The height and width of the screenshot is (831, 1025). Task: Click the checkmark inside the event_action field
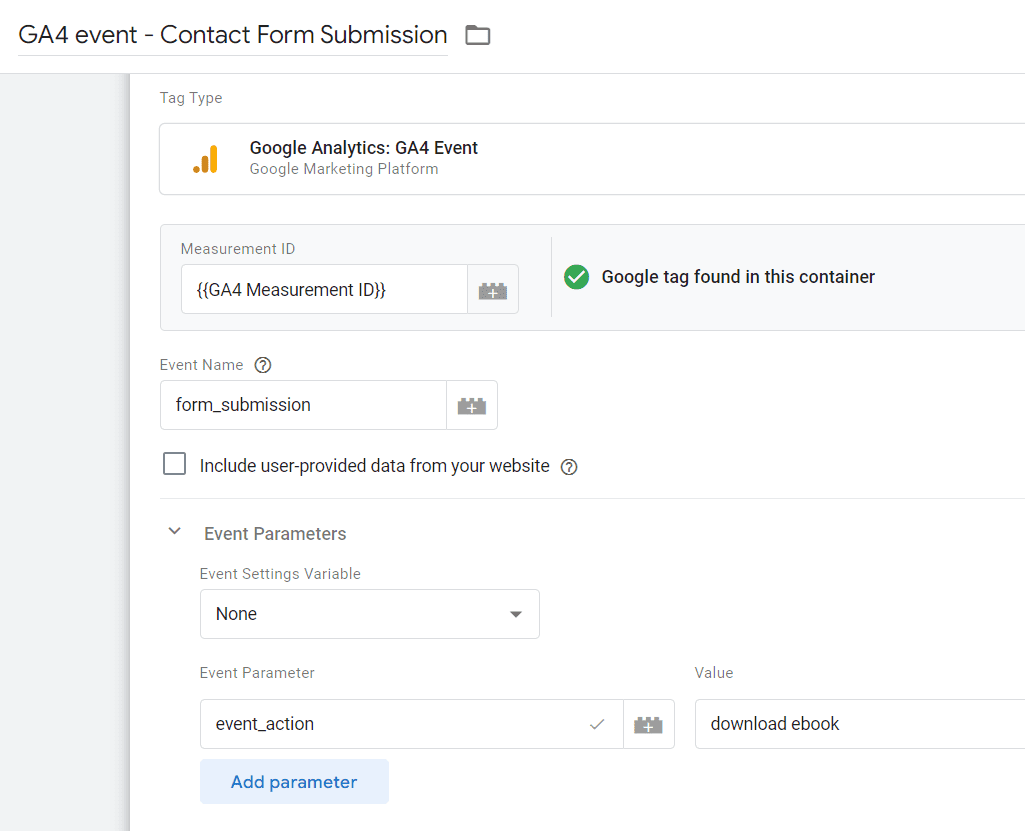point(597,724)
